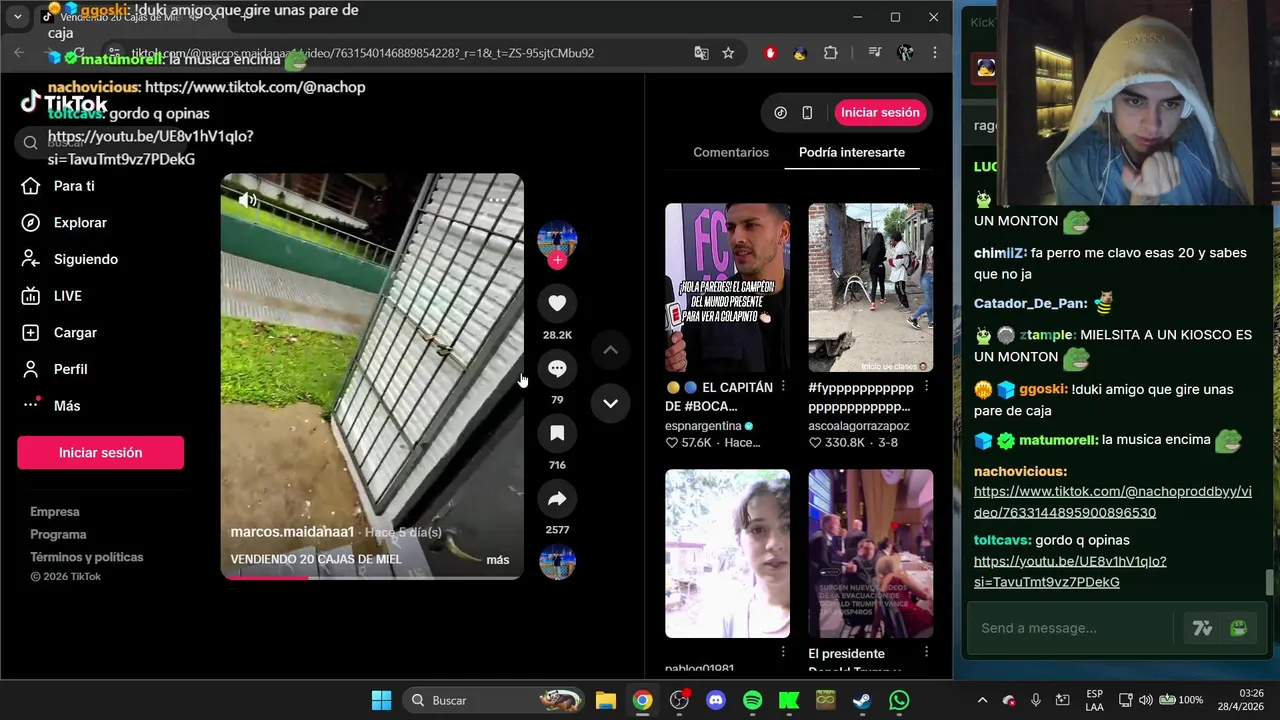
Task: Click nachovicious TikTok link in Kick chat
Action: pyautogui.click(x=1112, y=502)
